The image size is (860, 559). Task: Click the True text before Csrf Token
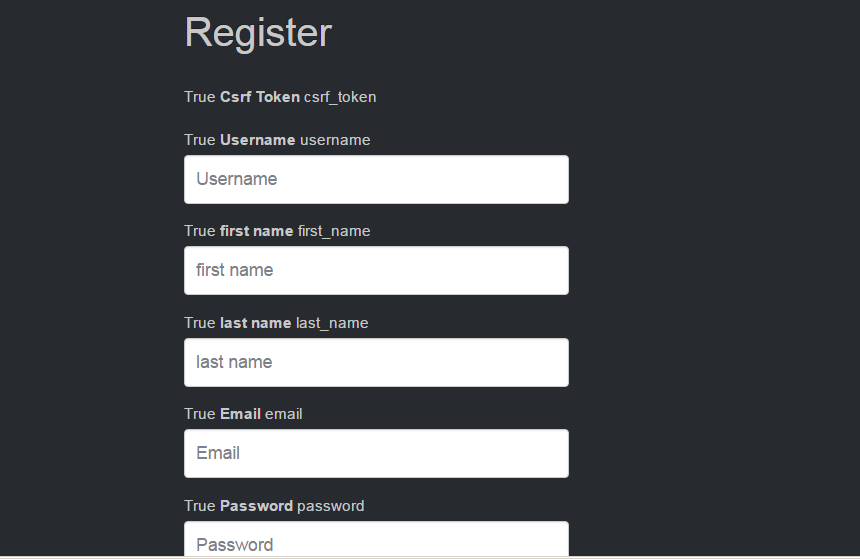199,97
